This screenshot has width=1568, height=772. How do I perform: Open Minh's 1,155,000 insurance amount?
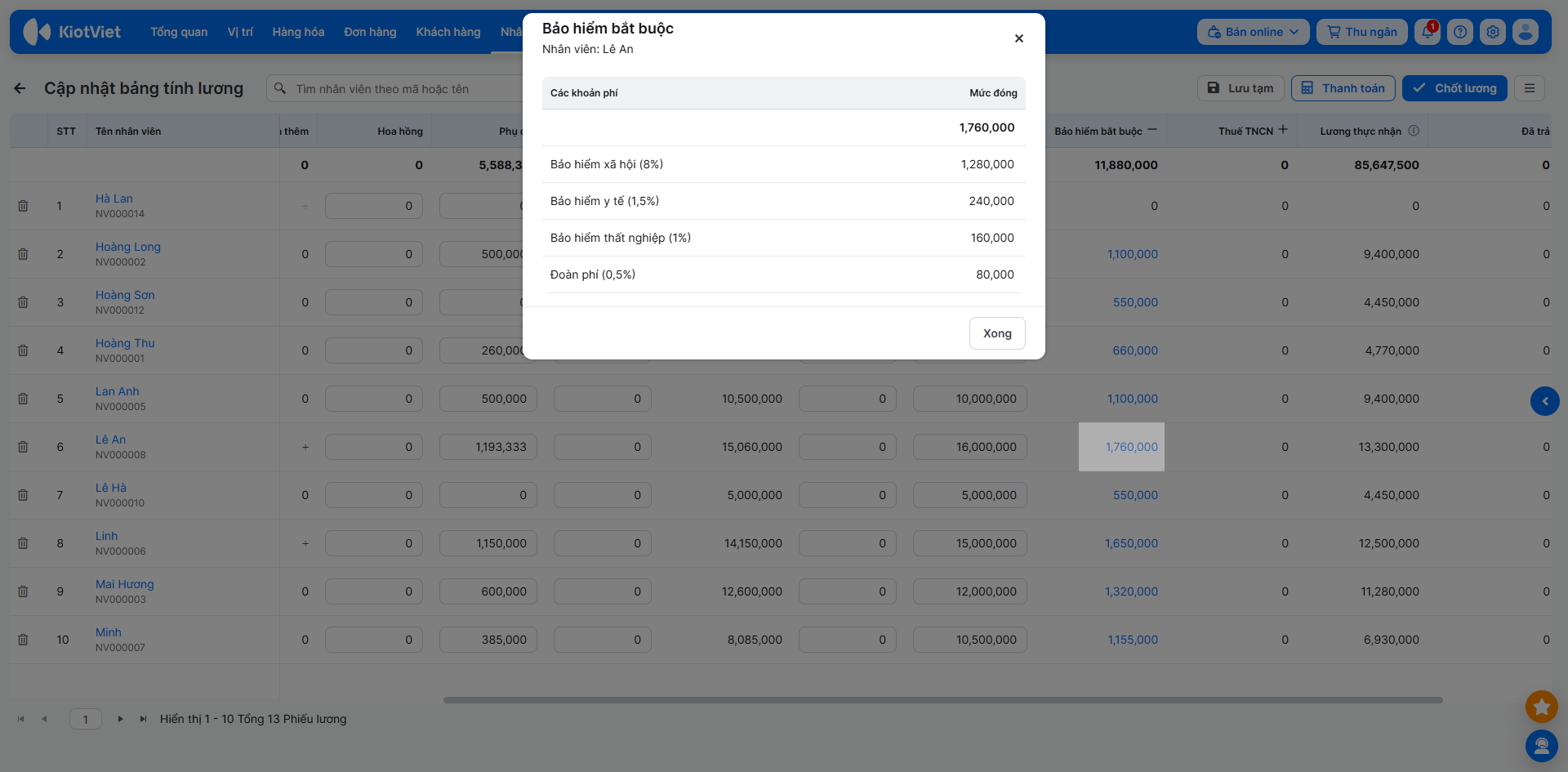pyautogui.click(x=1133, y=640)
